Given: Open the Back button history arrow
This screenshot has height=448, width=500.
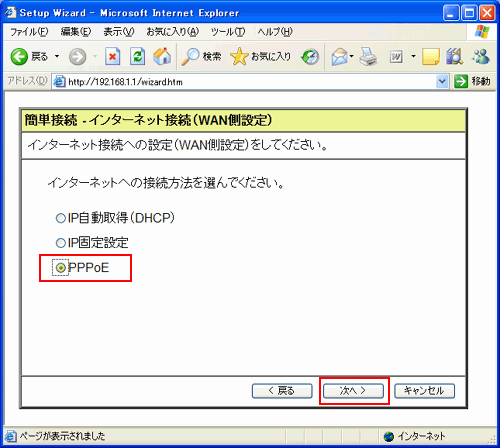Looking at the screenshot, I should [x=57, y=56].
